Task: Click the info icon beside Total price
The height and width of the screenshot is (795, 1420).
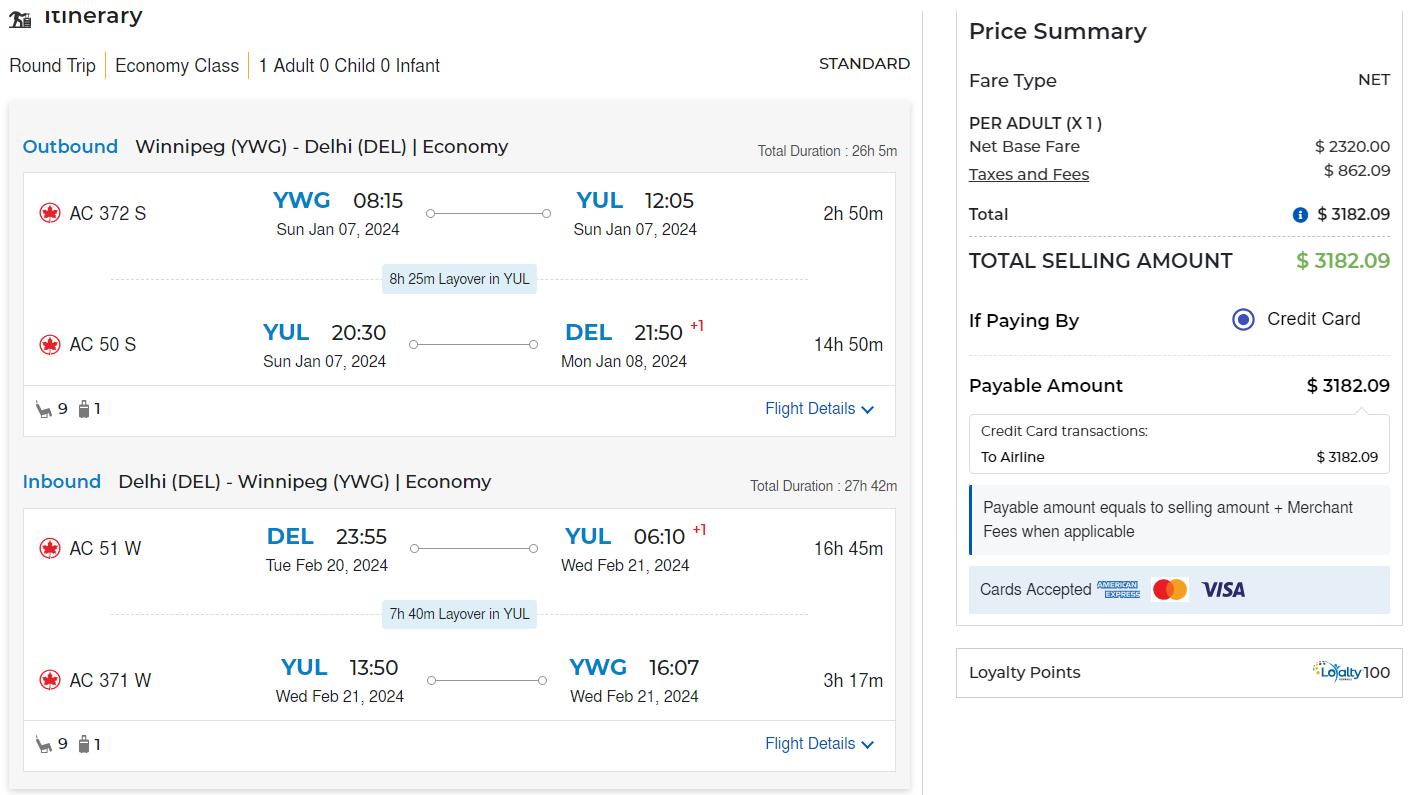Action: [1300, 215]
